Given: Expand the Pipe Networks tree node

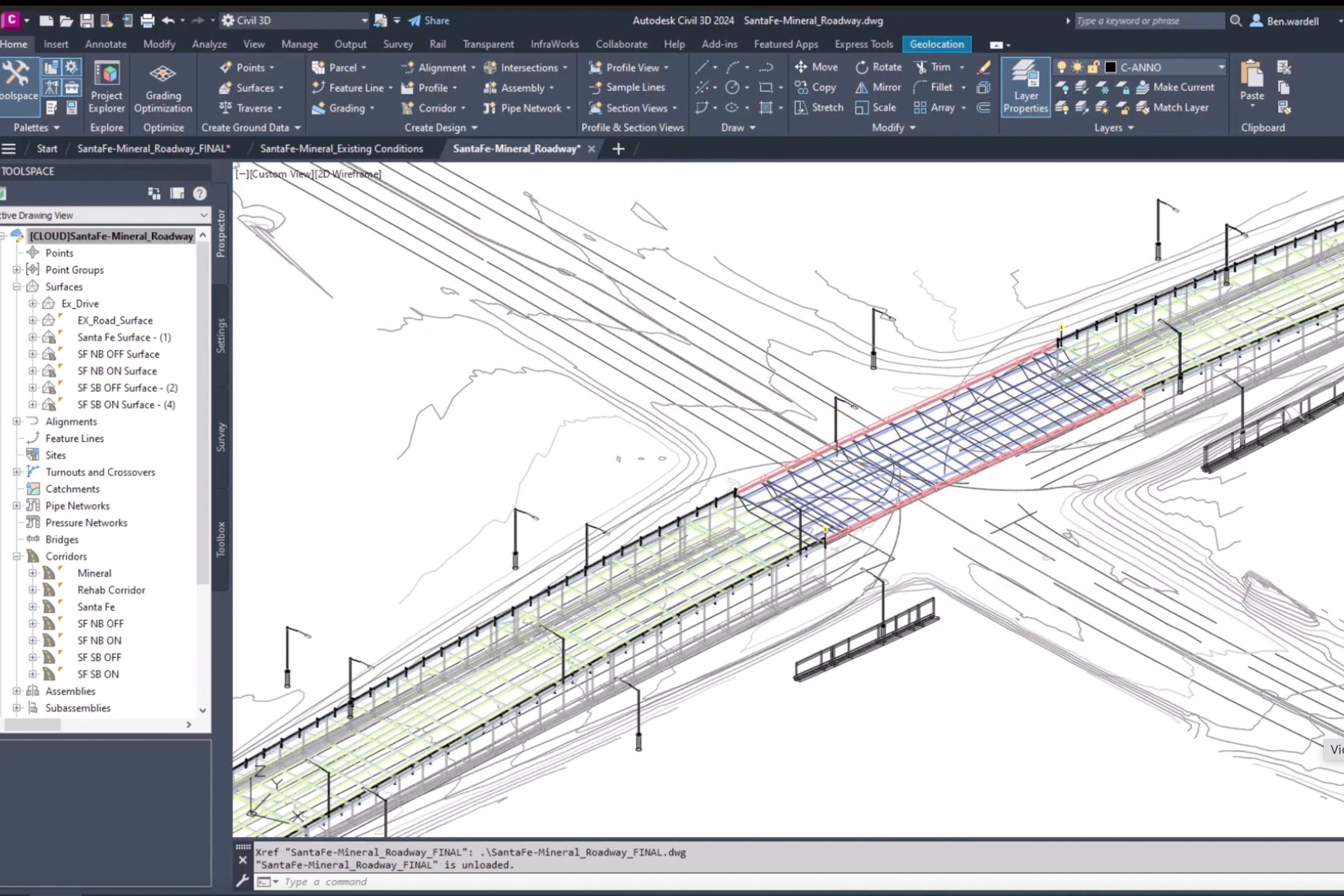Looking at the screenshot, I should tap(17, 506).
